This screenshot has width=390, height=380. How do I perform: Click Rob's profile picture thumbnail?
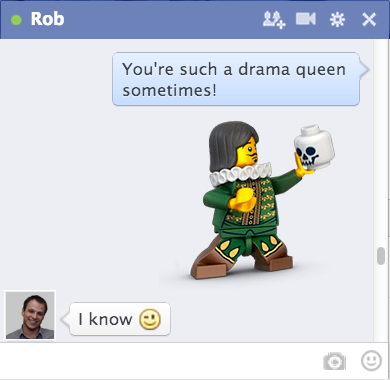click(30, 315)
